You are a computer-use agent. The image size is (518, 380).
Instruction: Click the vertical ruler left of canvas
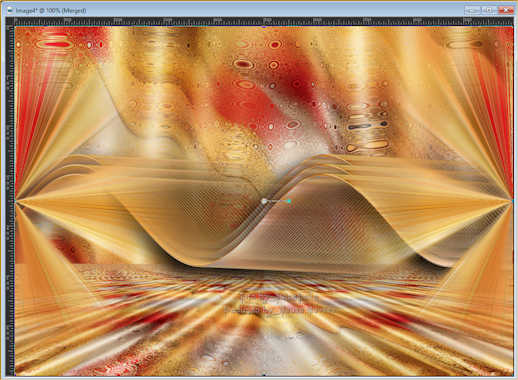[10, 201]
